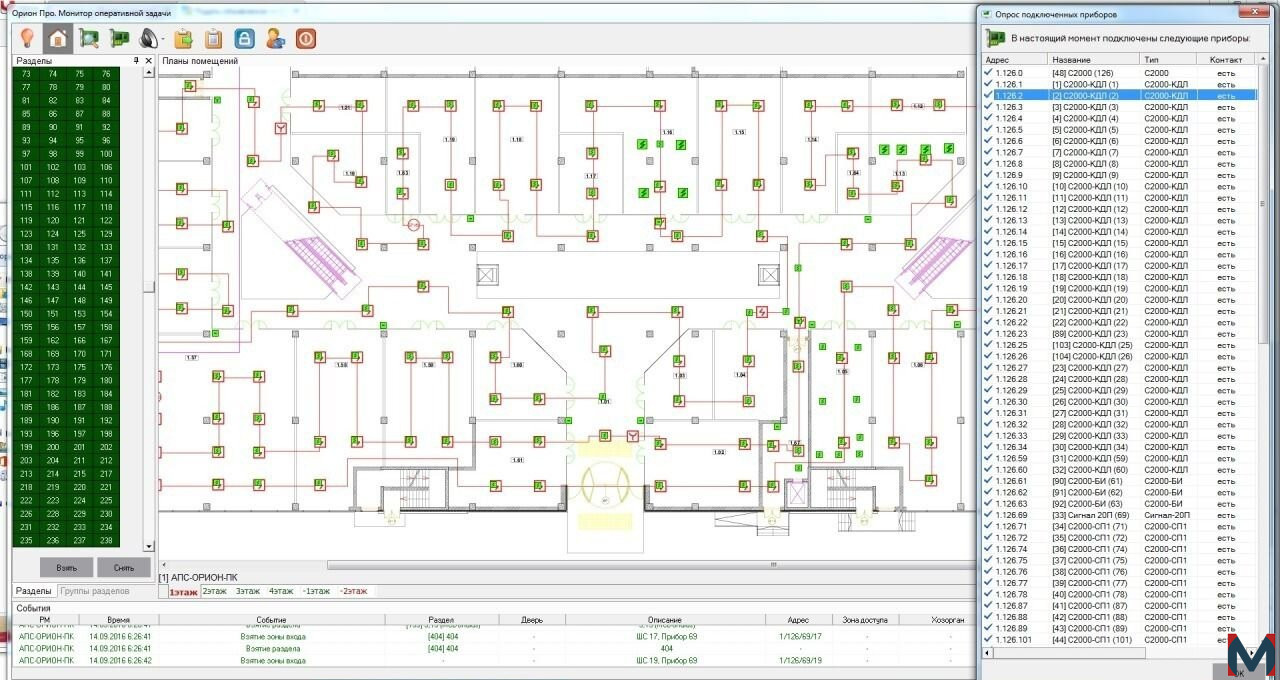Select section cell 73 in Разделы grid

pos(26,74)
